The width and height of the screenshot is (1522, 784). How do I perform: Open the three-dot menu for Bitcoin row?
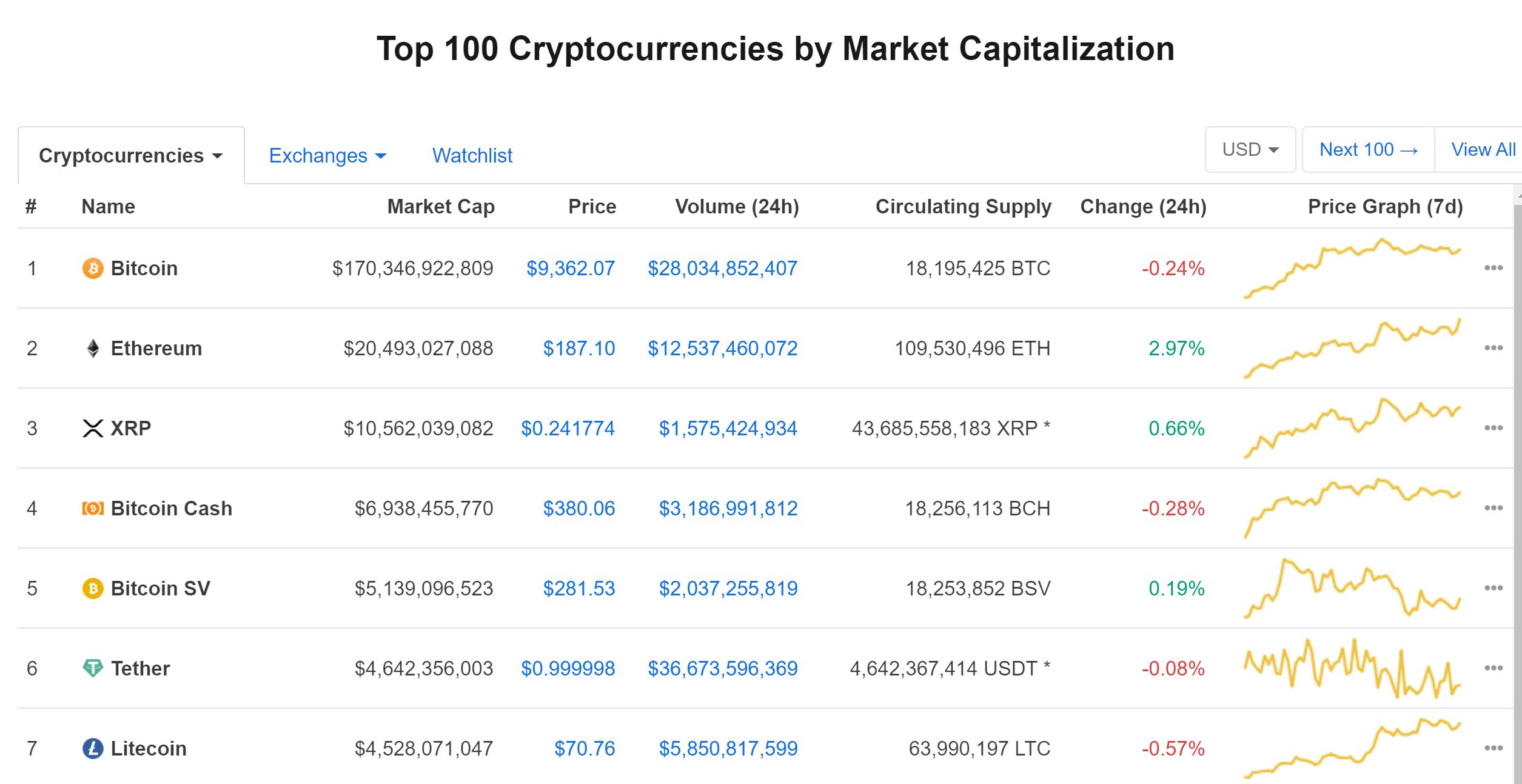point(1493,268)
